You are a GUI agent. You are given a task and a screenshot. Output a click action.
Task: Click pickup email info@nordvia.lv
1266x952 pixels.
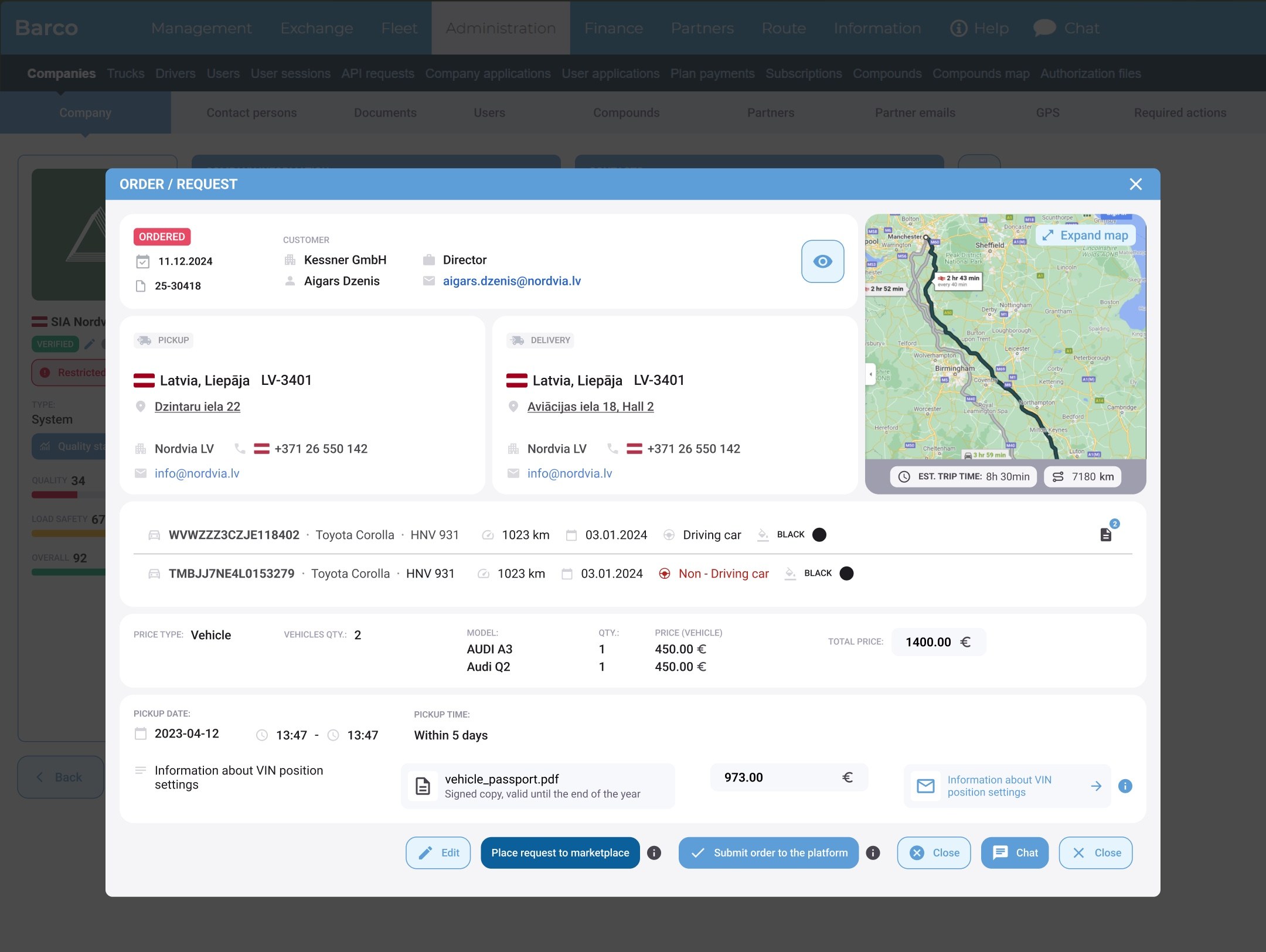(x=197, y=473)
